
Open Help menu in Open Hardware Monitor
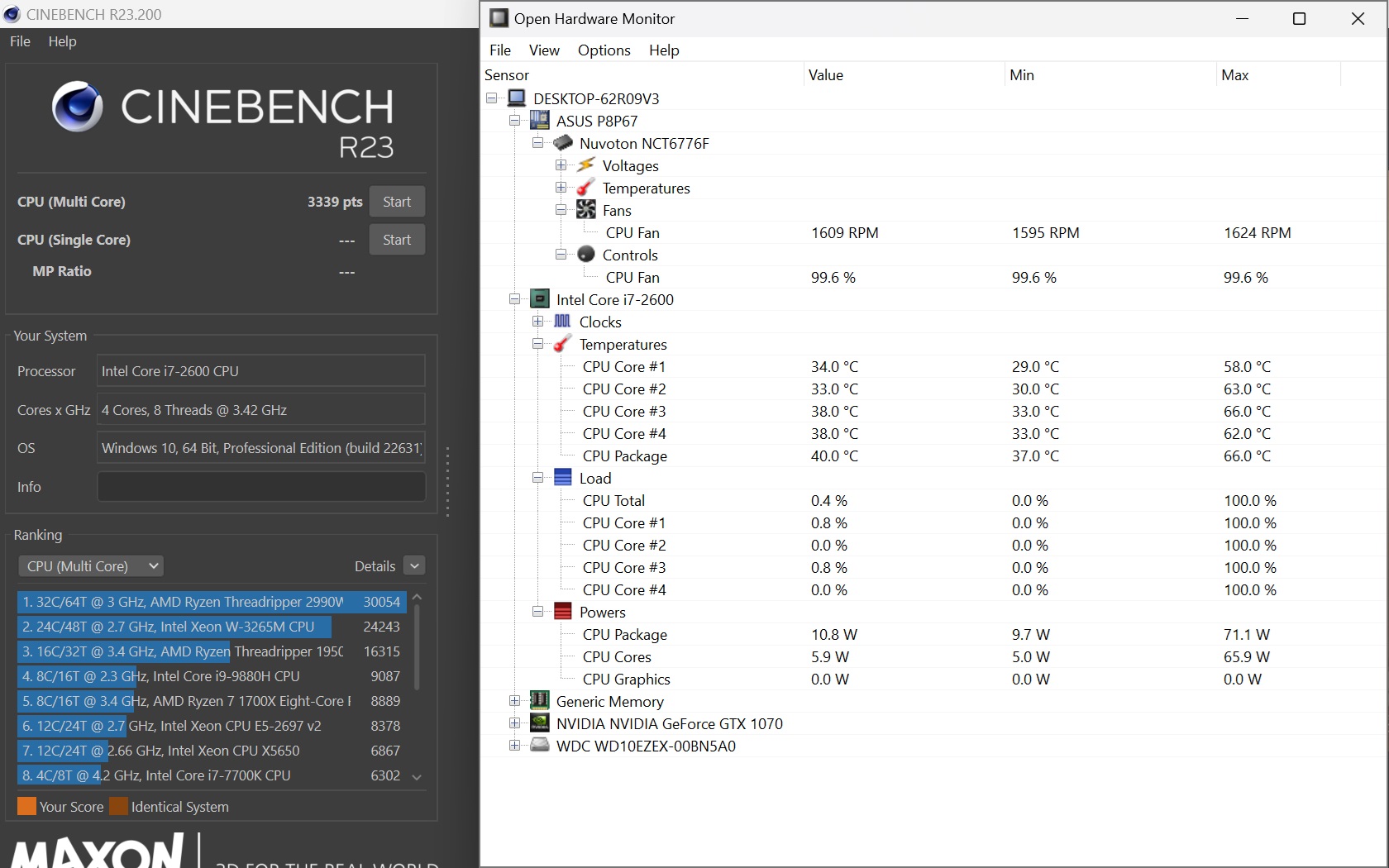tap(664, 50)
